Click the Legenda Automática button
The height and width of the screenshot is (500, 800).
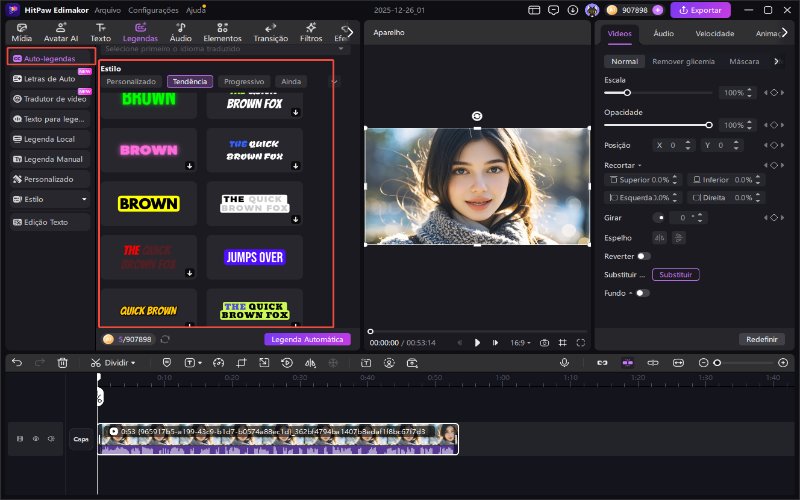[307, 339]
